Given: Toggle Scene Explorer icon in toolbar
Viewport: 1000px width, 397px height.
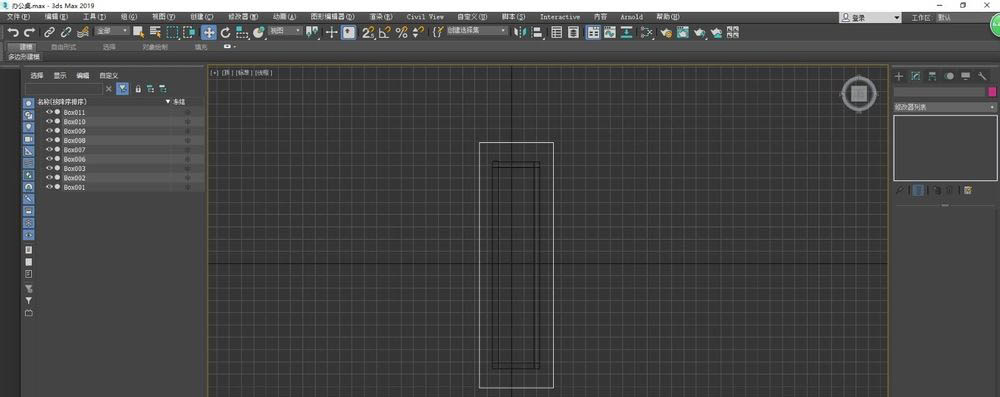Looking at the screenshot, I should (557, 32).
